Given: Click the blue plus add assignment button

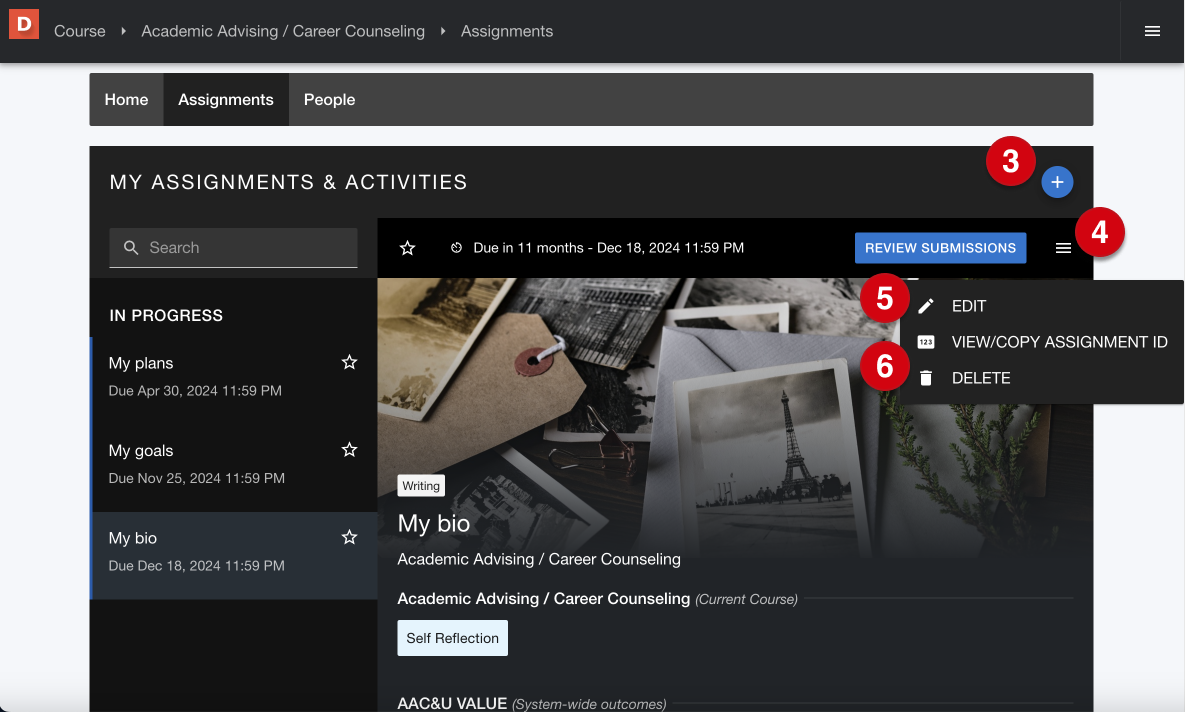Looking at the screenshot, I should 1057,182.
